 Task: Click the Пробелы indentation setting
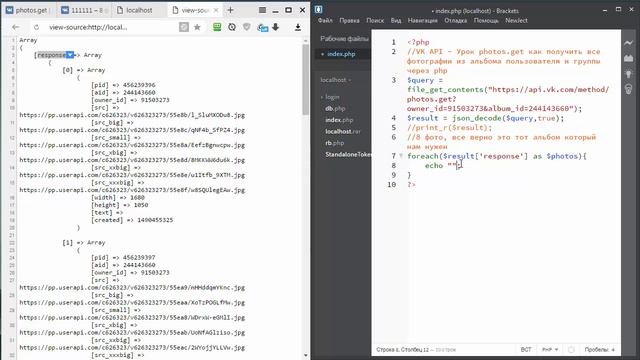599,349
